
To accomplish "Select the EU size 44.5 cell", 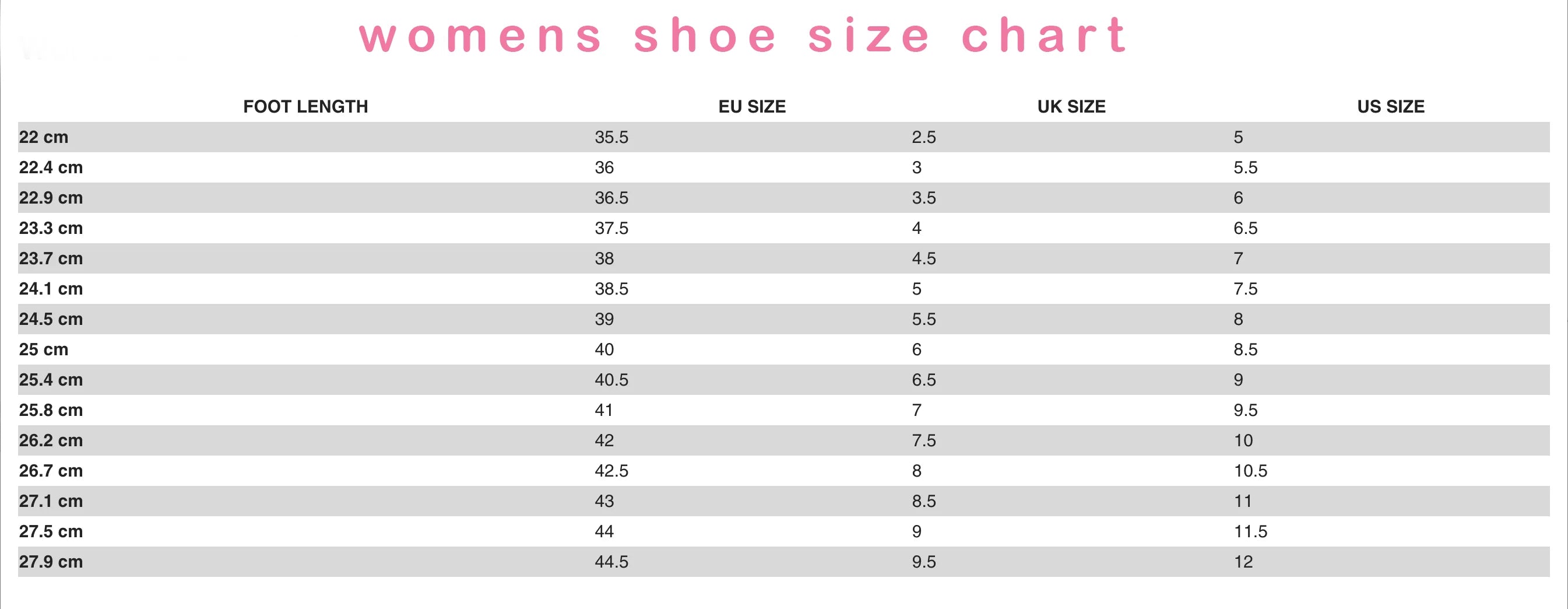I will click(x=611, y=562).
